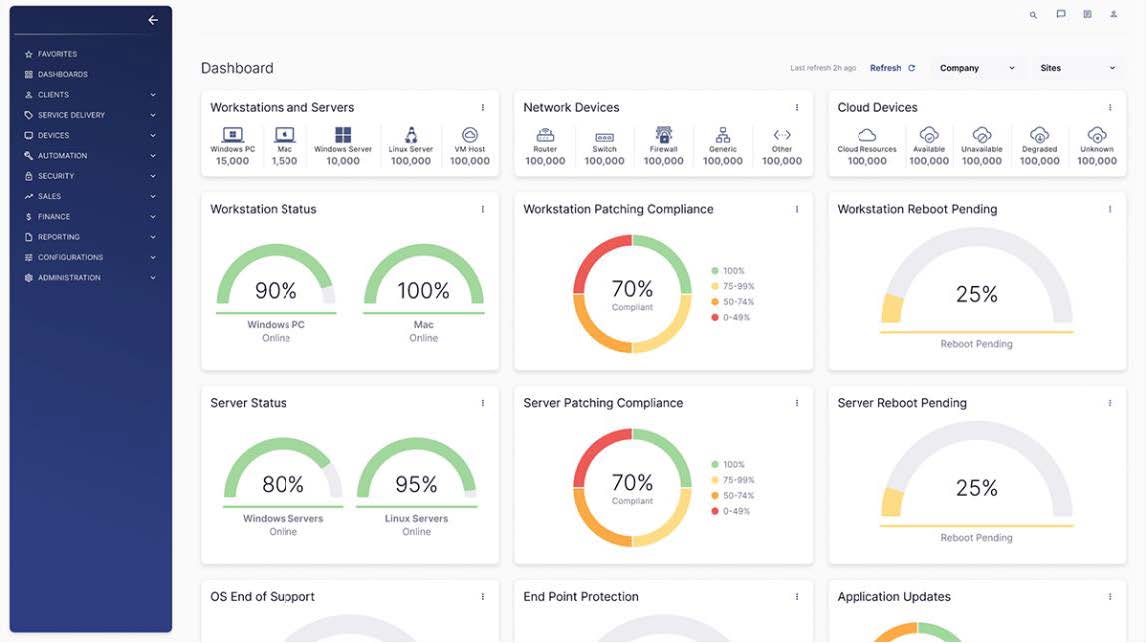Screen dimensions: 1146x643
Task: Select the Switch network device icon
Action: pyautogui.click(x=604, y=137)
